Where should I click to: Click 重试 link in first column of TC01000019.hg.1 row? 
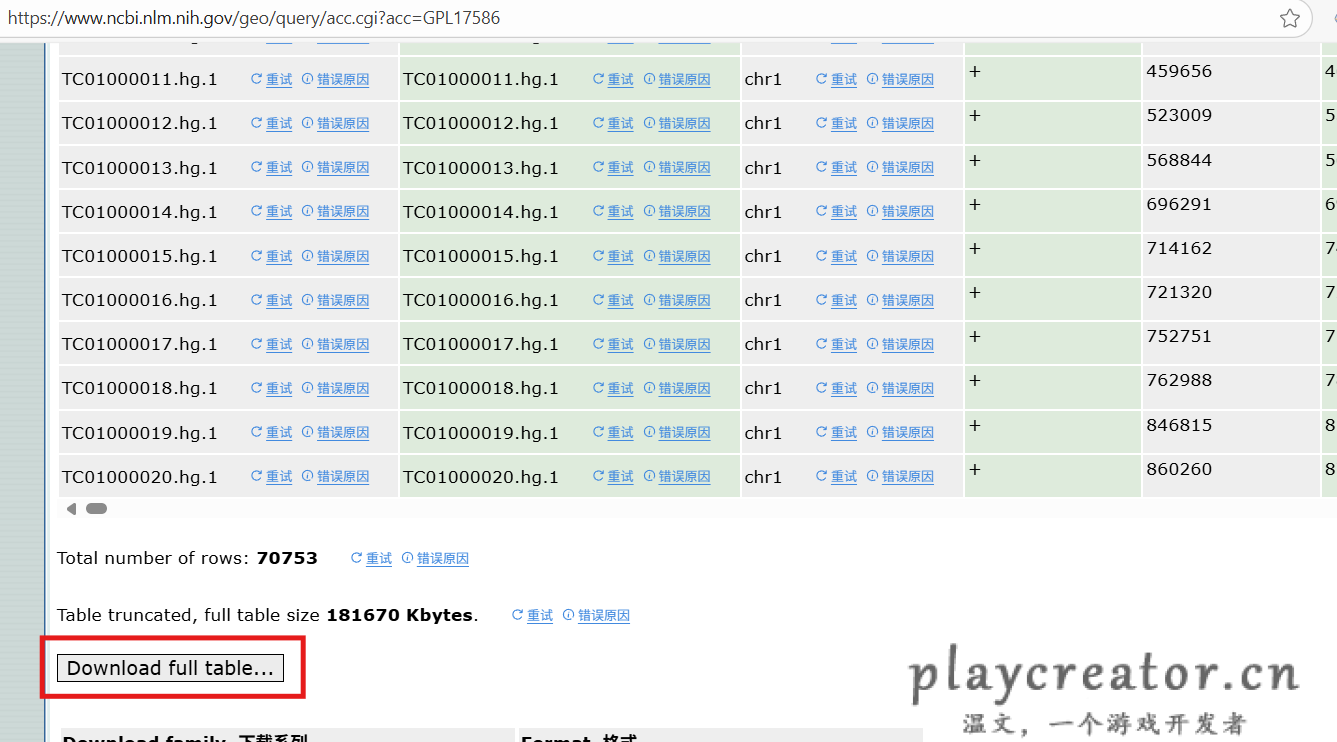point(279,432)
